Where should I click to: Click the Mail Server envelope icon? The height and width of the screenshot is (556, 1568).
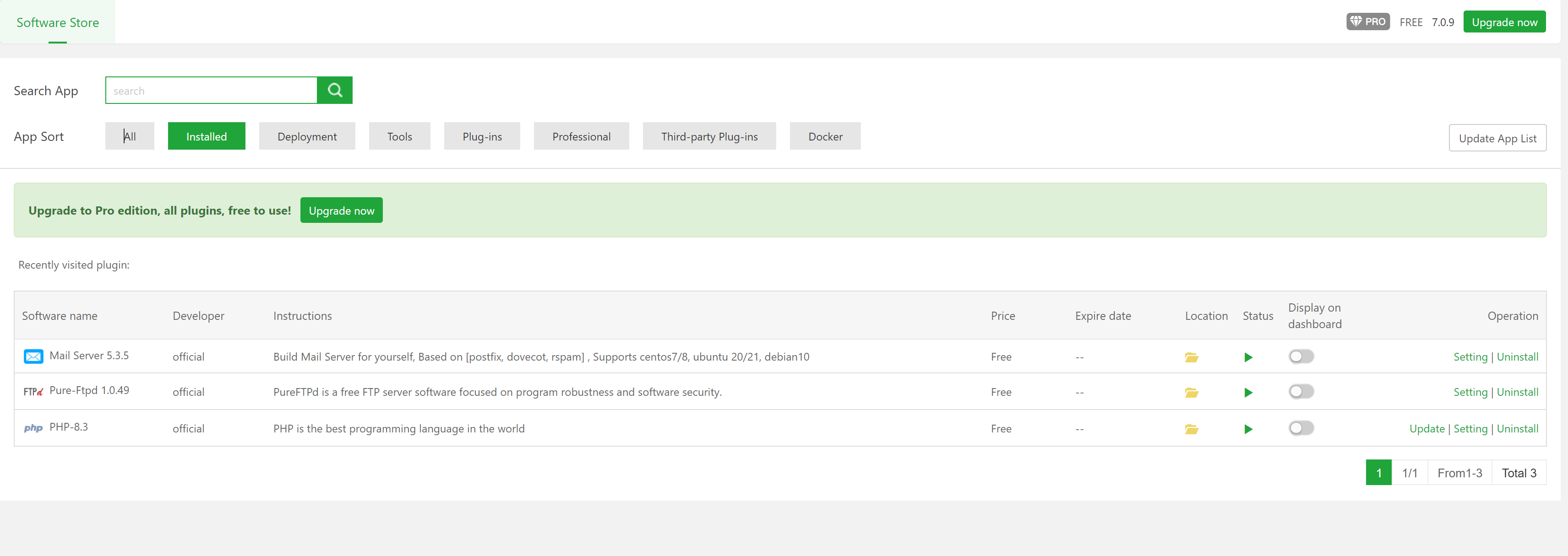click(x=33, y=356)
